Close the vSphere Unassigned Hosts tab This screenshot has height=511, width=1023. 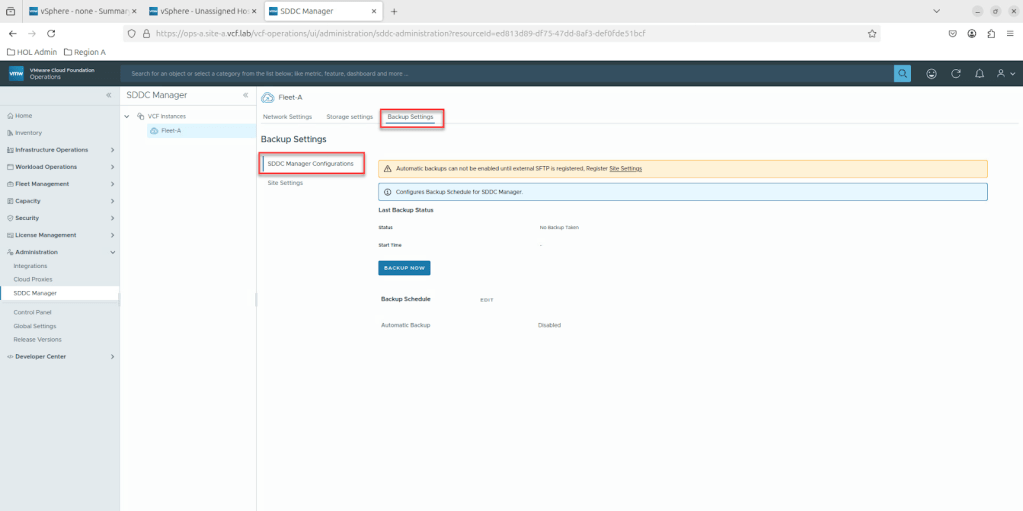tap(254, 11)
